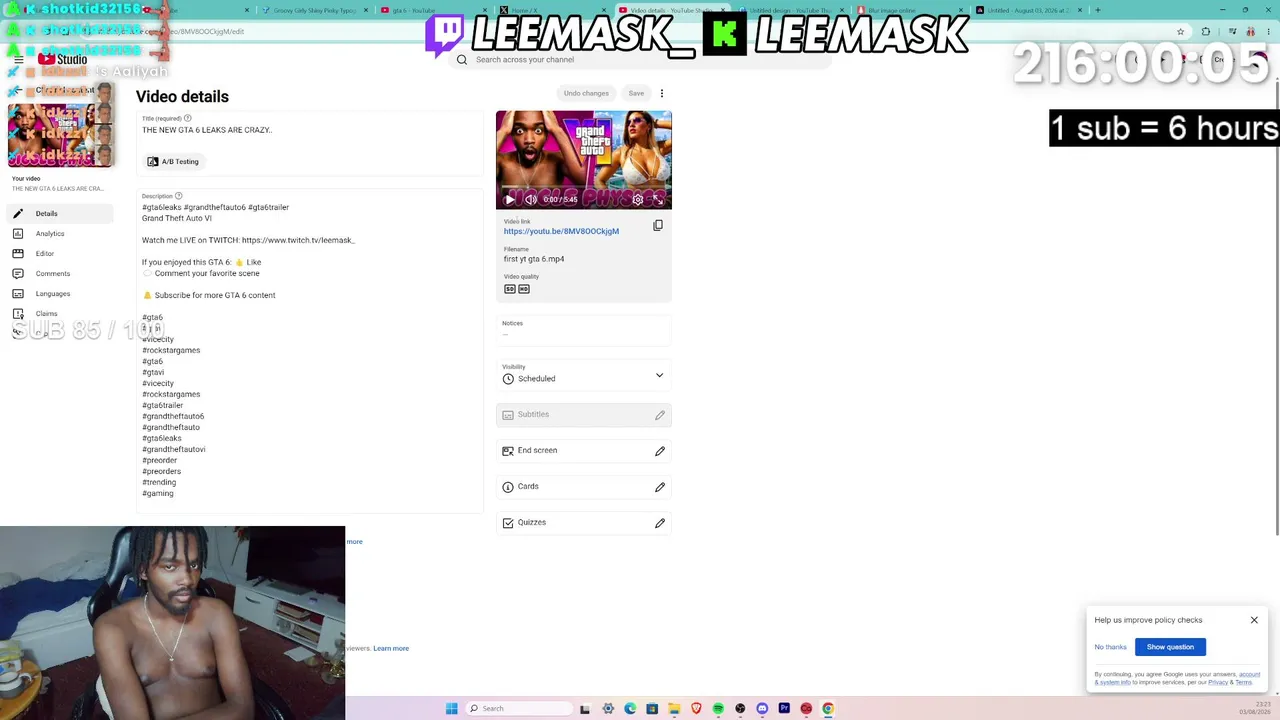Click Show question in policy popup

1170,647
